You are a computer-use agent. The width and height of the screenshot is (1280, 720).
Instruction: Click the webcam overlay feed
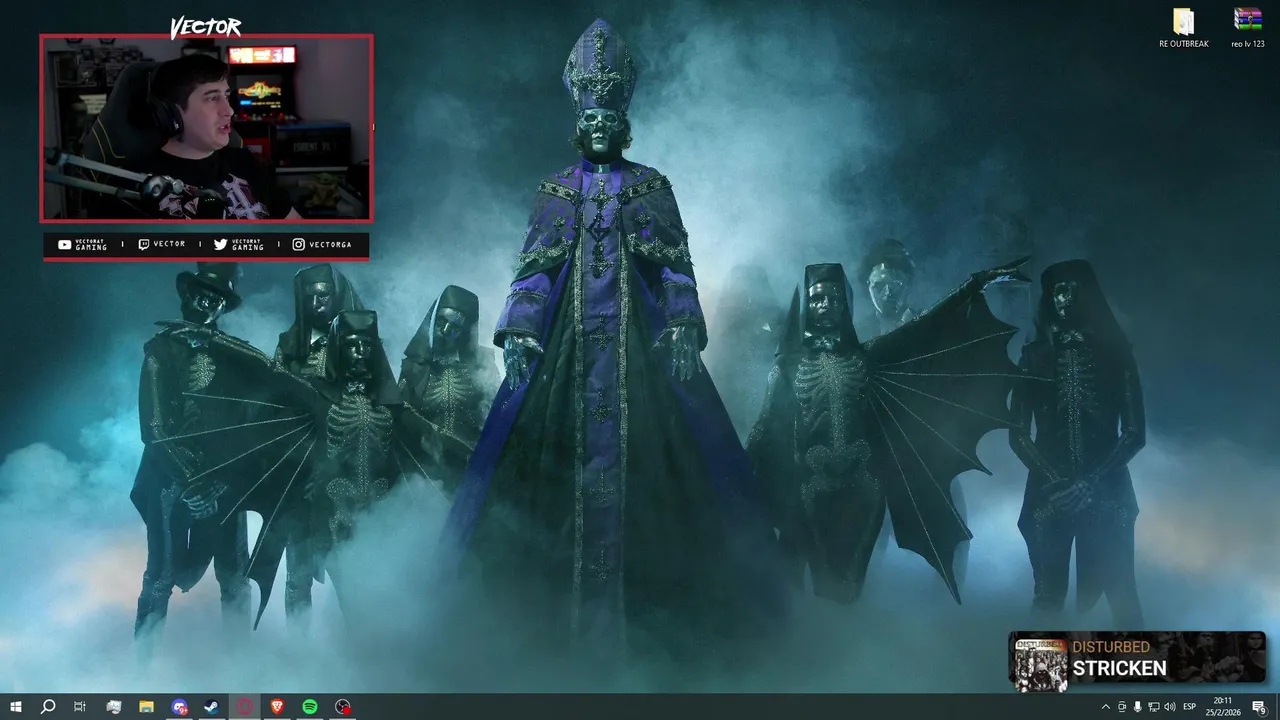click(x=207, y=128)
